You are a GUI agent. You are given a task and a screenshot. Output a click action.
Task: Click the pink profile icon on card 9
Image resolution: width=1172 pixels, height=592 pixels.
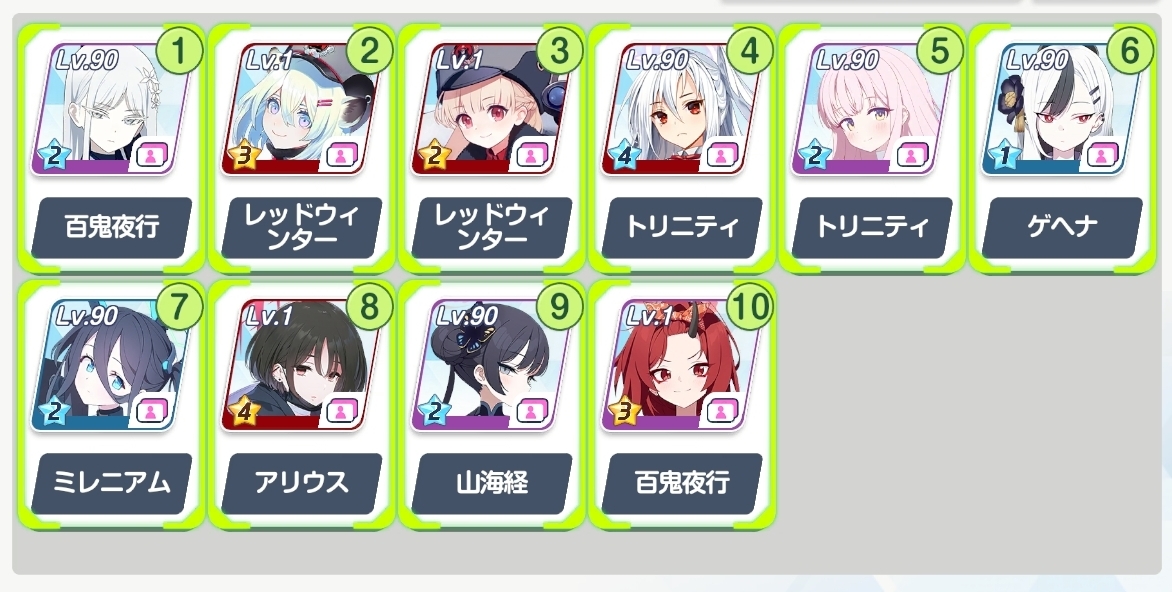(531, 412)
